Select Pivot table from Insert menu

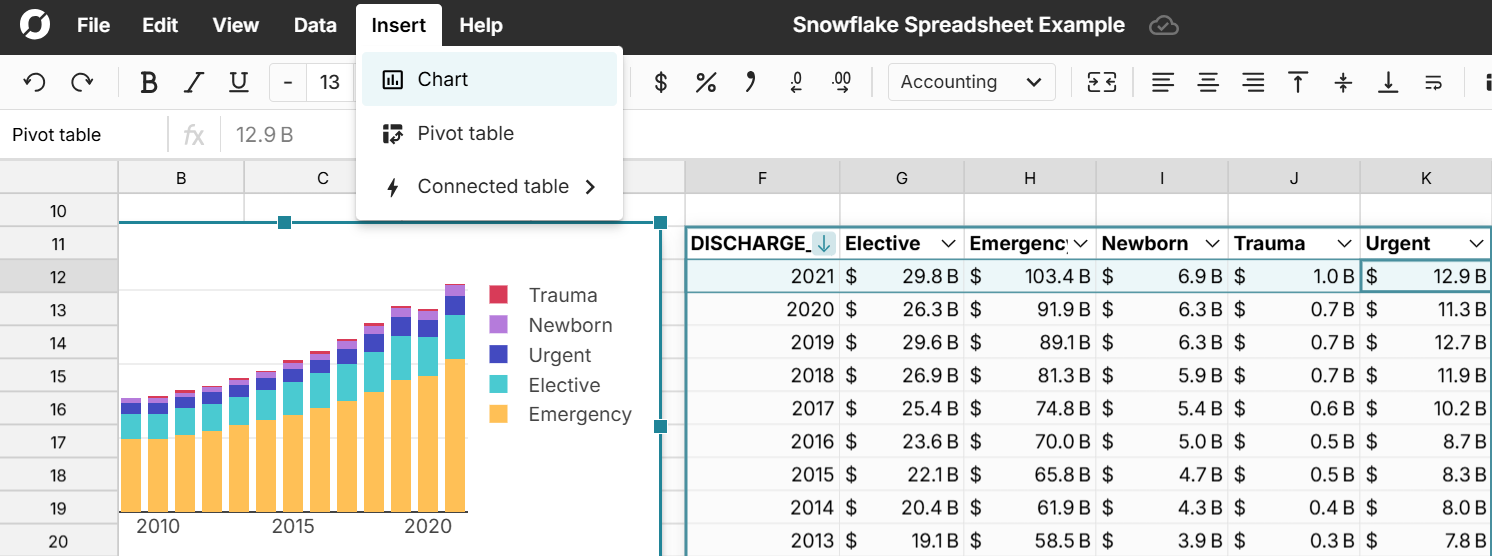tap(466, 133)
